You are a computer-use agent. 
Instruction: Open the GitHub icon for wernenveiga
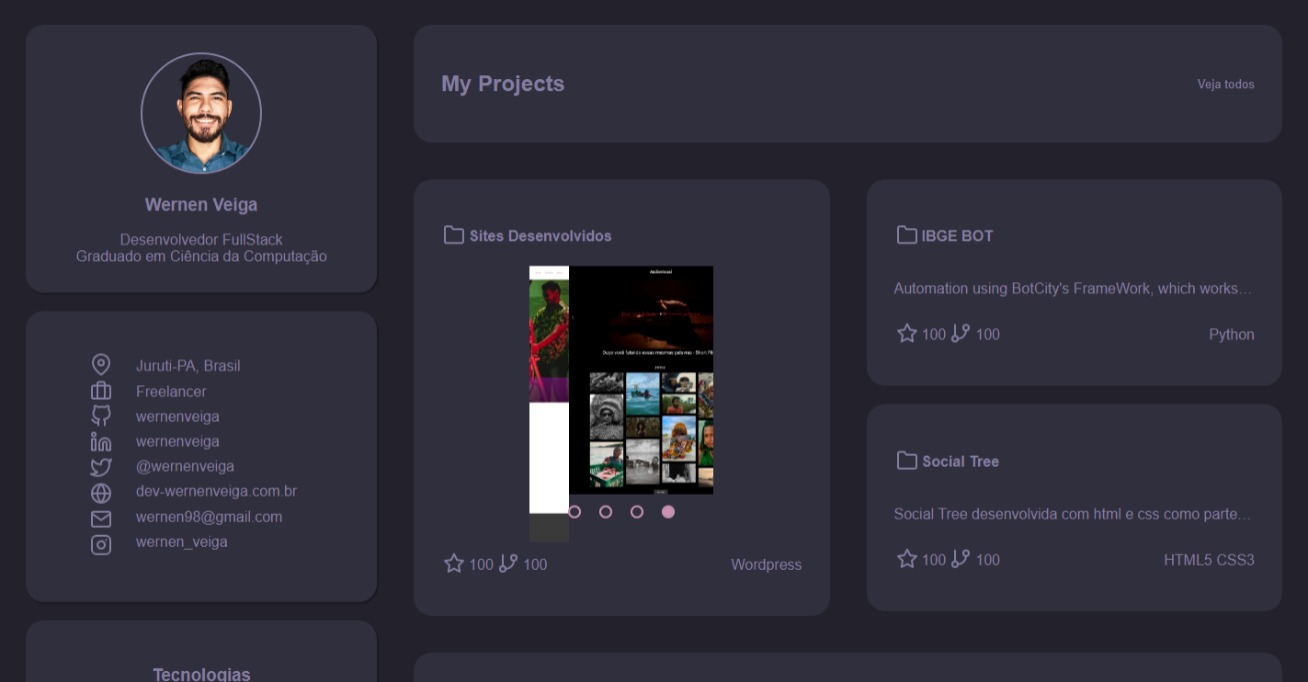tap(101, 416)
